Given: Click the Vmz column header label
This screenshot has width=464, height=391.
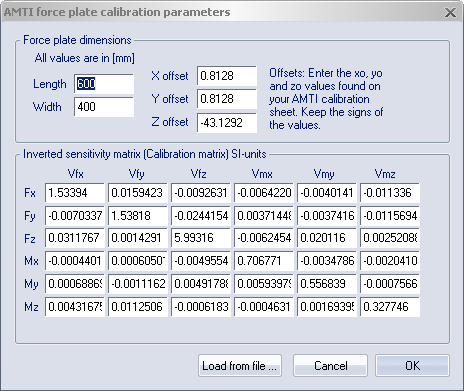Looking at the screenshot, I should (x=385, y=174).
